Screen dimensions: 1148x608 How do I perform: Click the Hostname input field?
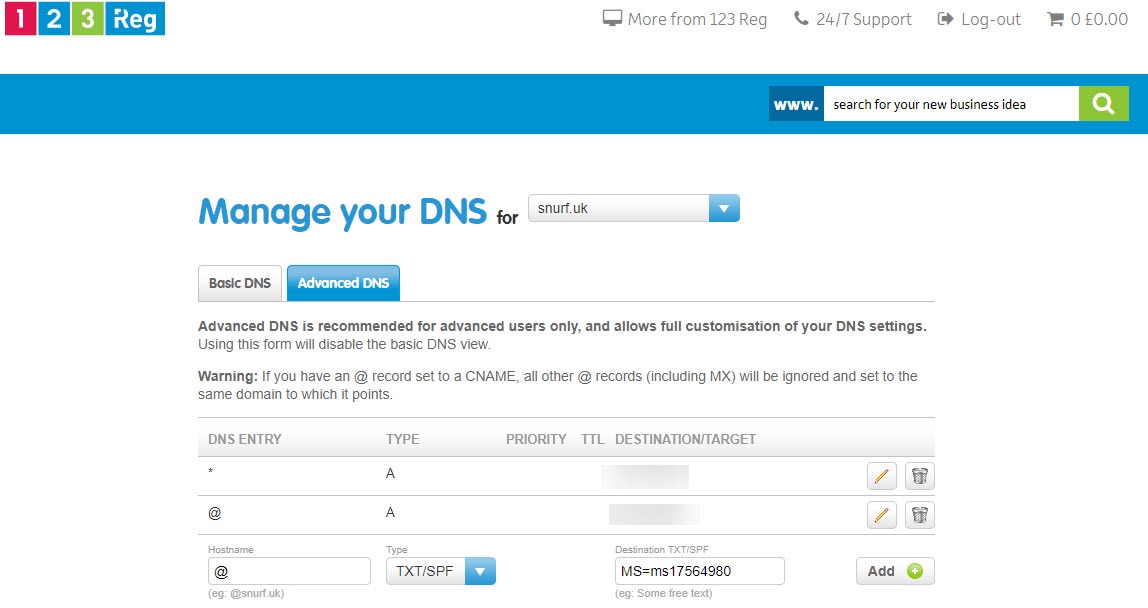pyautogui.click(x=289, y=571)
